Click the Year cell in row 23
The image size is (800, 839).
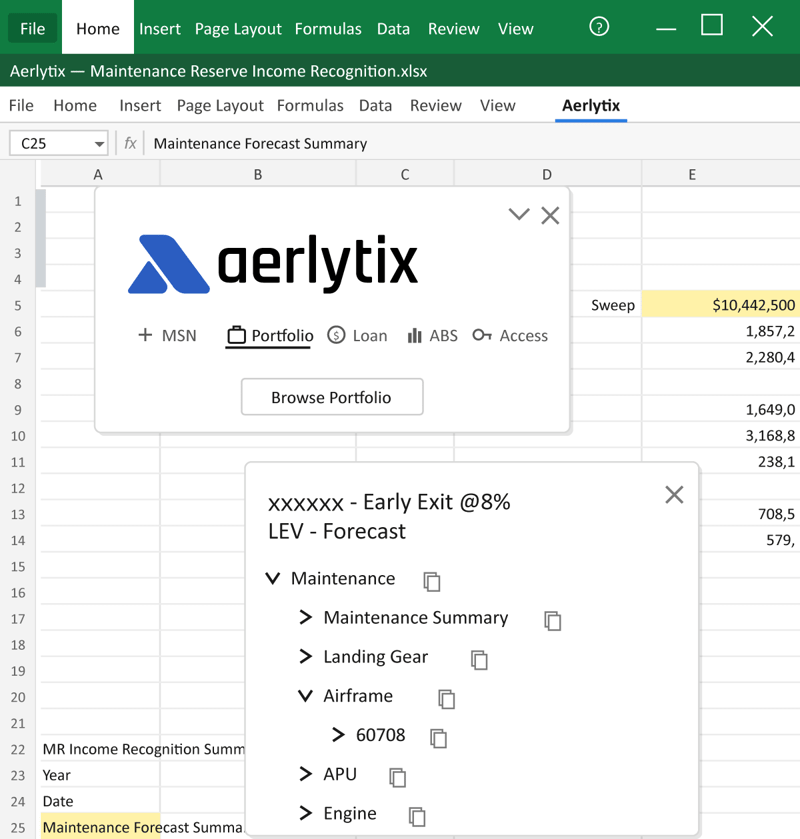tap(100, 775)
